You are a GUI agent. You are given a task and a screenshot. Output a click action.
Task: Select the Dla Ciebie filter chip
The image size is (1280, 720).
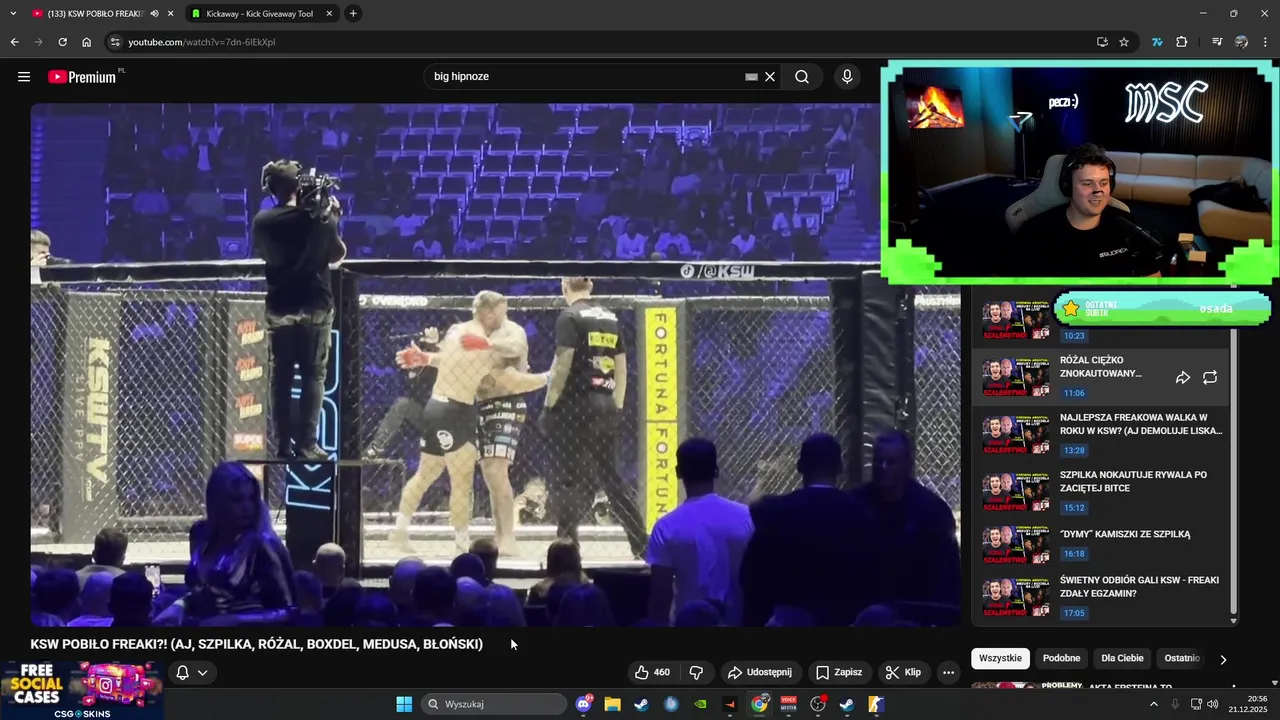(1122, 658)
